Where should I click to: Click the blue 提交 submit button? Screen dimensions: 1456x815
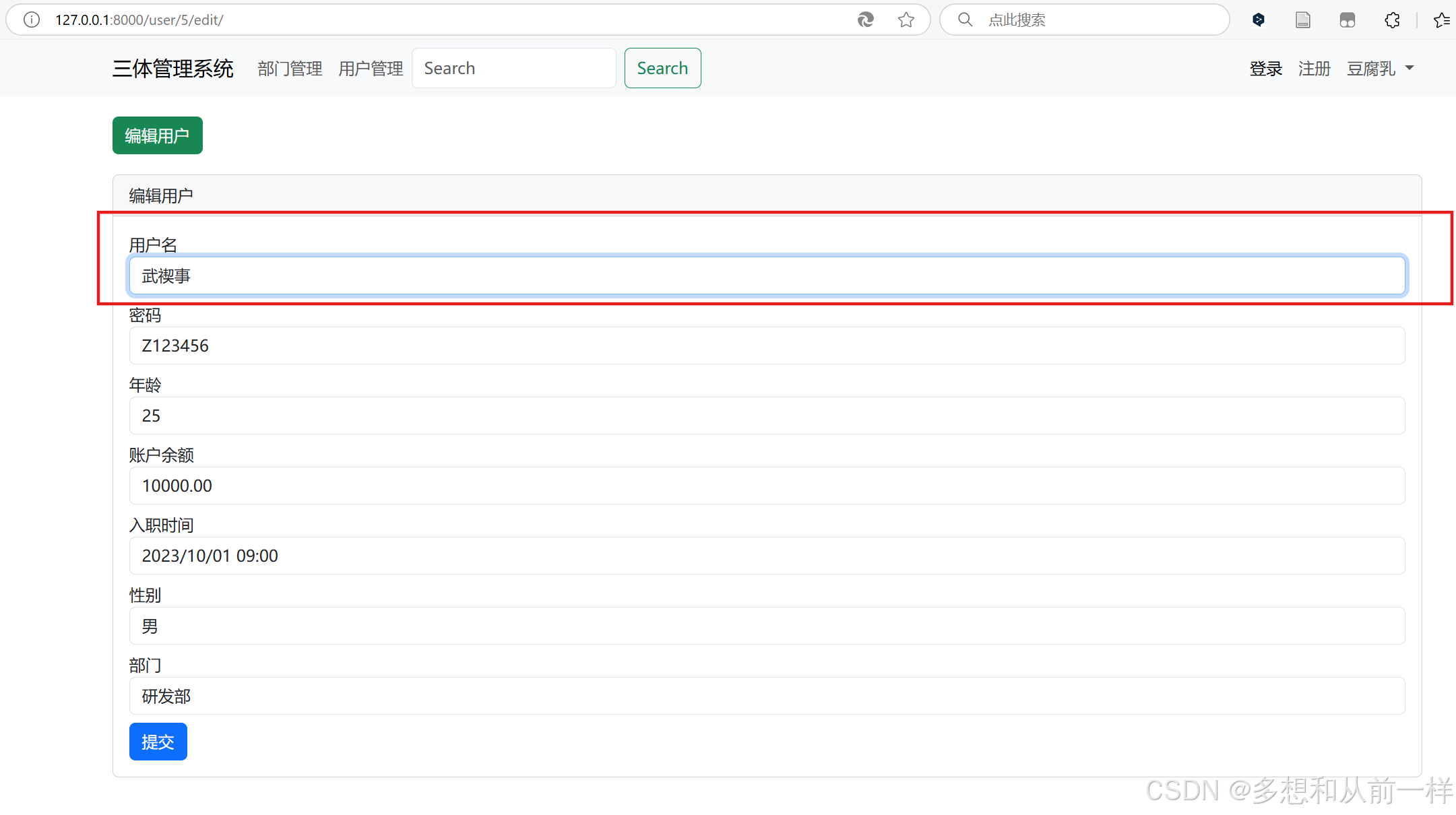pyautogui.click(x=158, y=742)
